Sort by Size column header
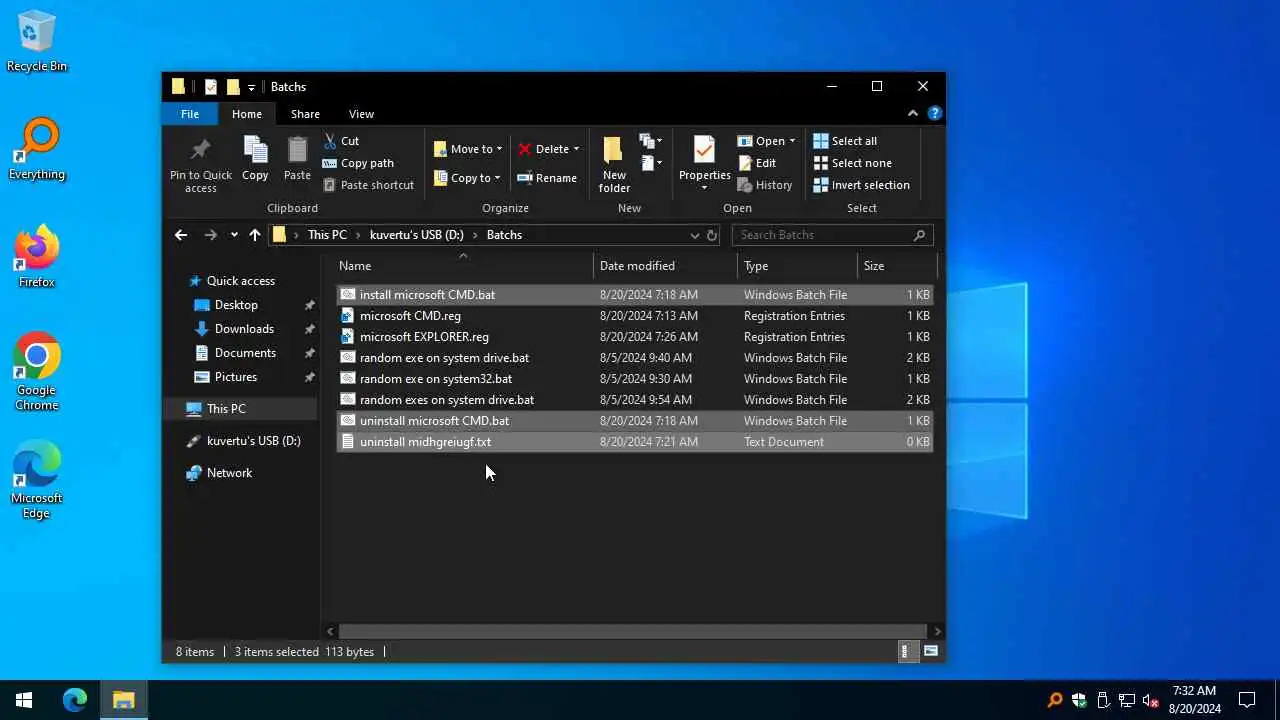The width and height of the screenshot is (1280, 720). pyautogui.click(x=897, y=266)
